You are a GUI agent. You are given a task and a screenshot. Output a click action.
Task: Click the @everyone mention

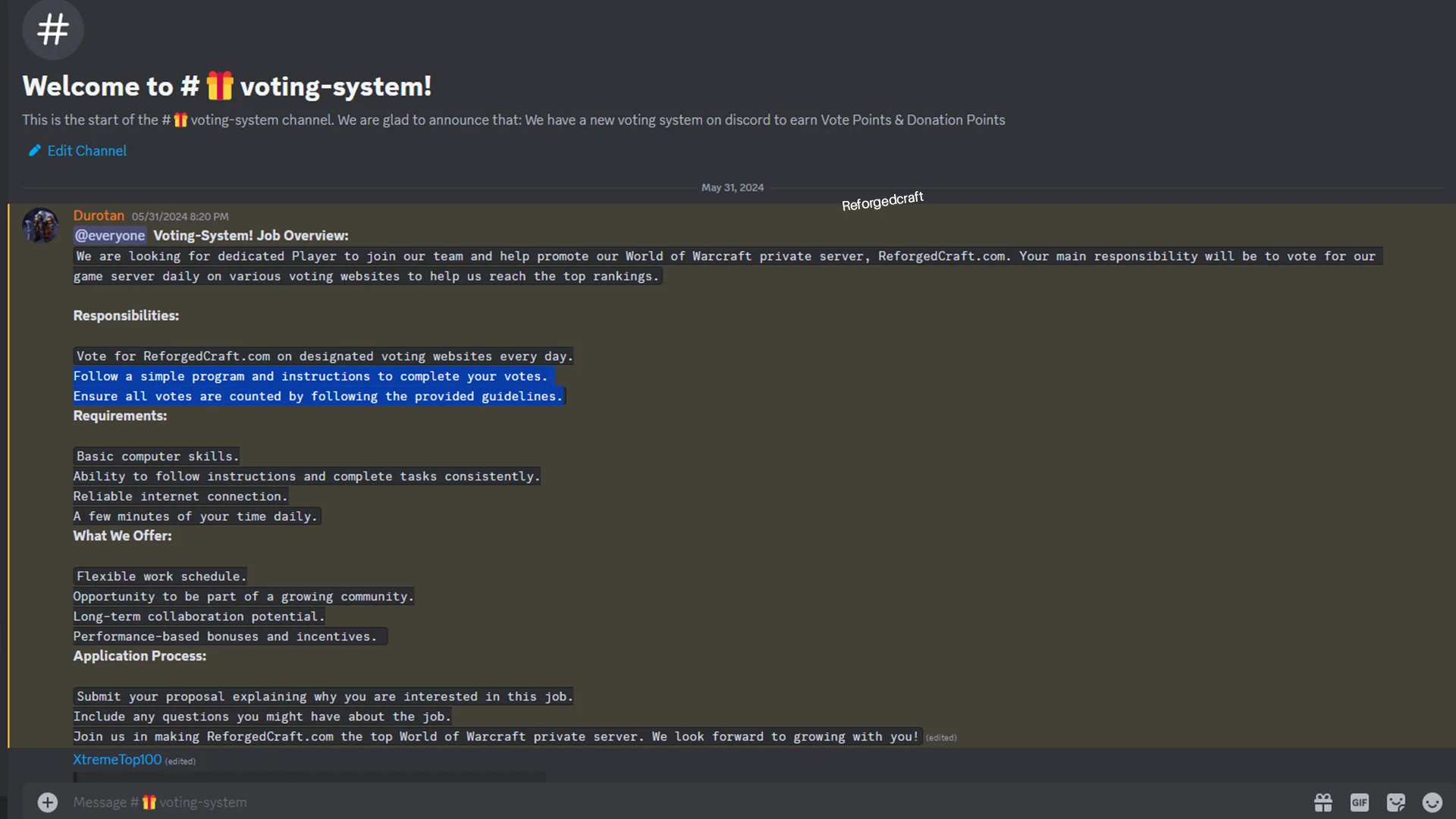coord(110,236)
